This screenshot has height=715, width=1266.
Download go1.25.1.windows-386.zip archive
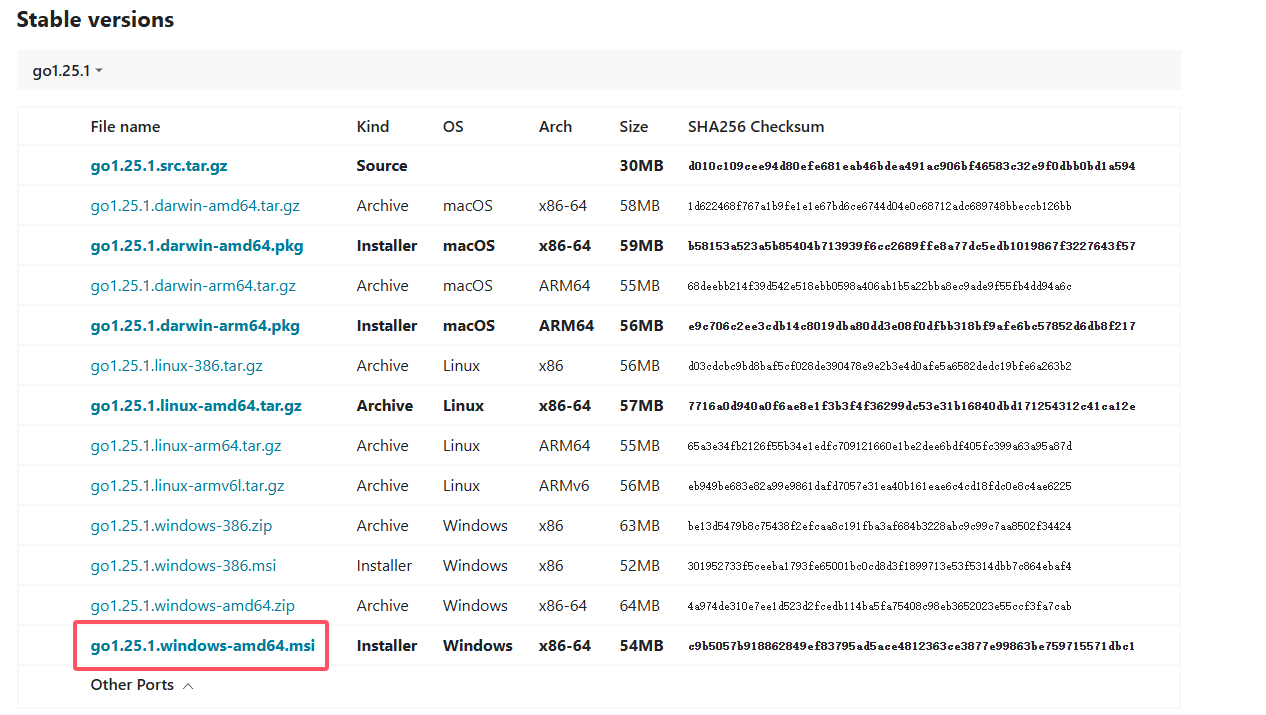181,526
